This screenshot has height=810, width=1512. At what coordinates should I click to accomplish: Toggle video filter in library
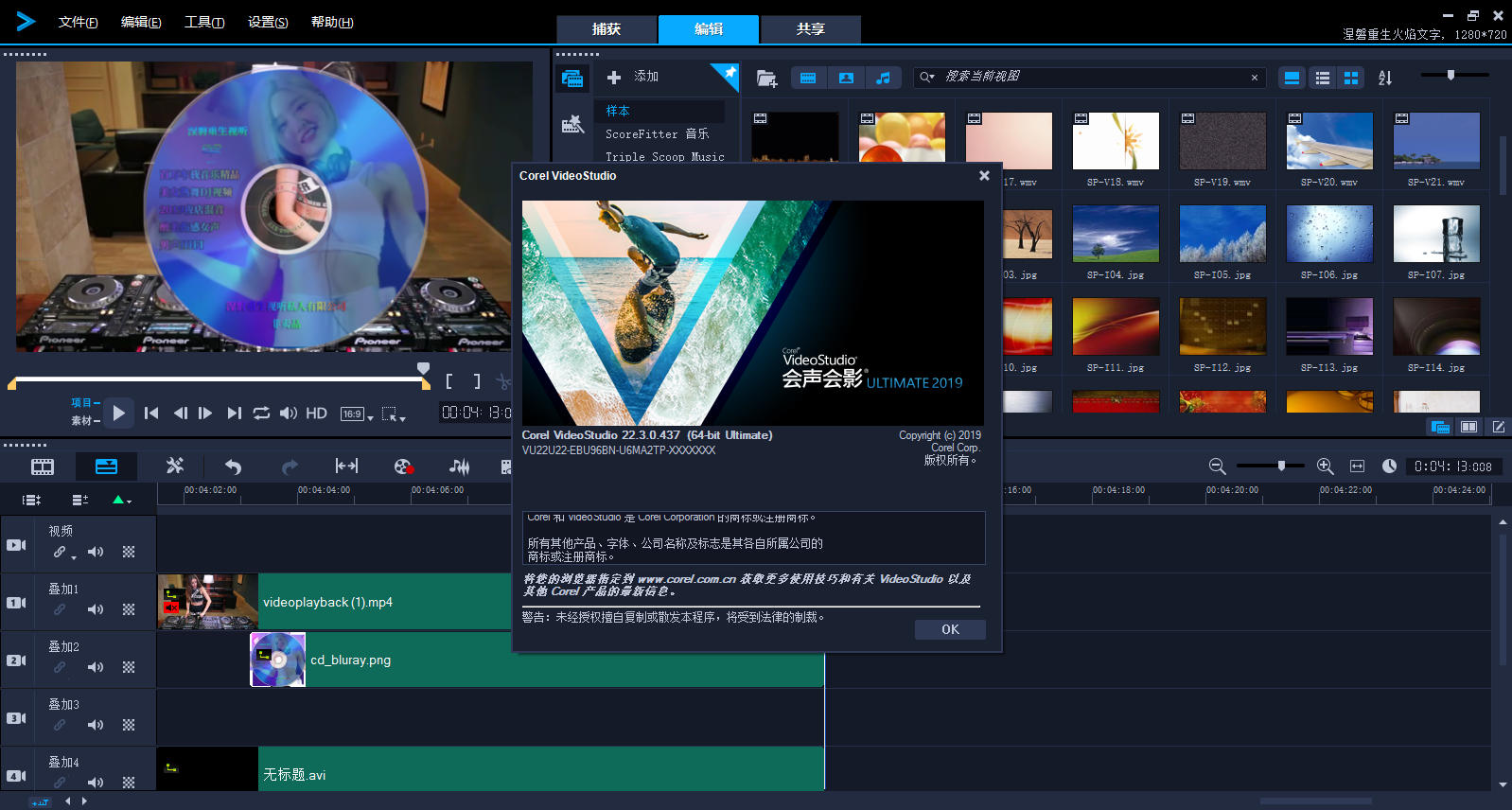[808, 78]
